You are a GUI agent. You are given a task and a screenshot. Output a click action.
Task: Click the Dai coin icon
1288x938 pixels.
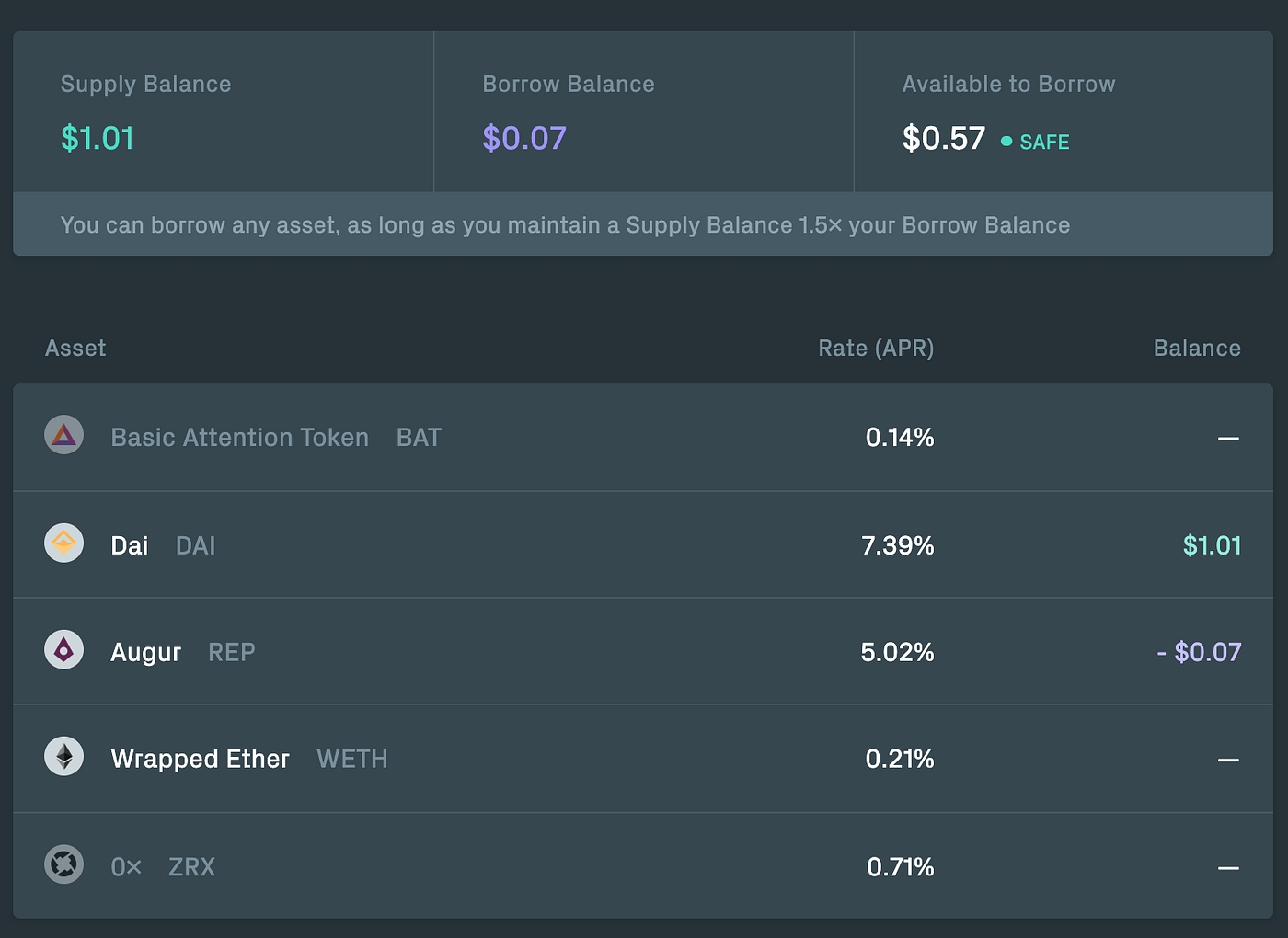(x=64, y=543)
